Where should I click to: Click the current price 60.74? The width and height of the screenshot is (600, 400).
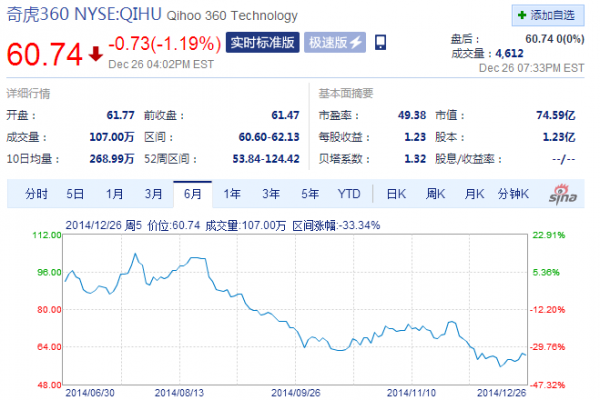click(44, 54)
